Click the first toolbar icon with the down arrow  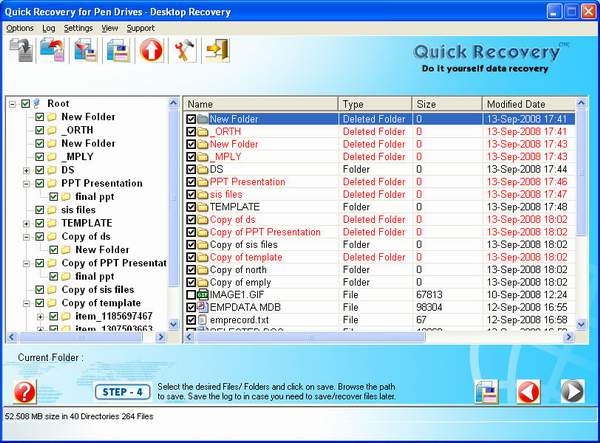point(22,50)
